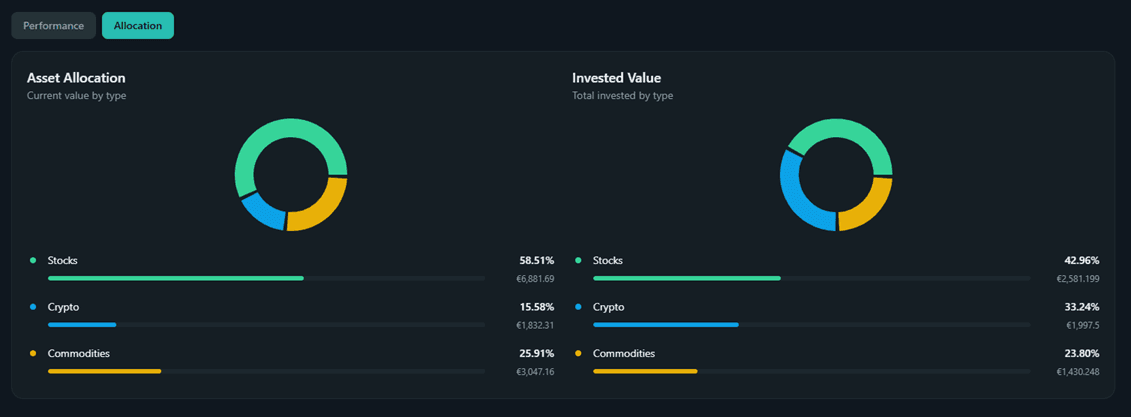Viewport: 1131px width, 417px height.
Task: Click the 'Current value by type' subtitle
Action: tap(76, 95)
